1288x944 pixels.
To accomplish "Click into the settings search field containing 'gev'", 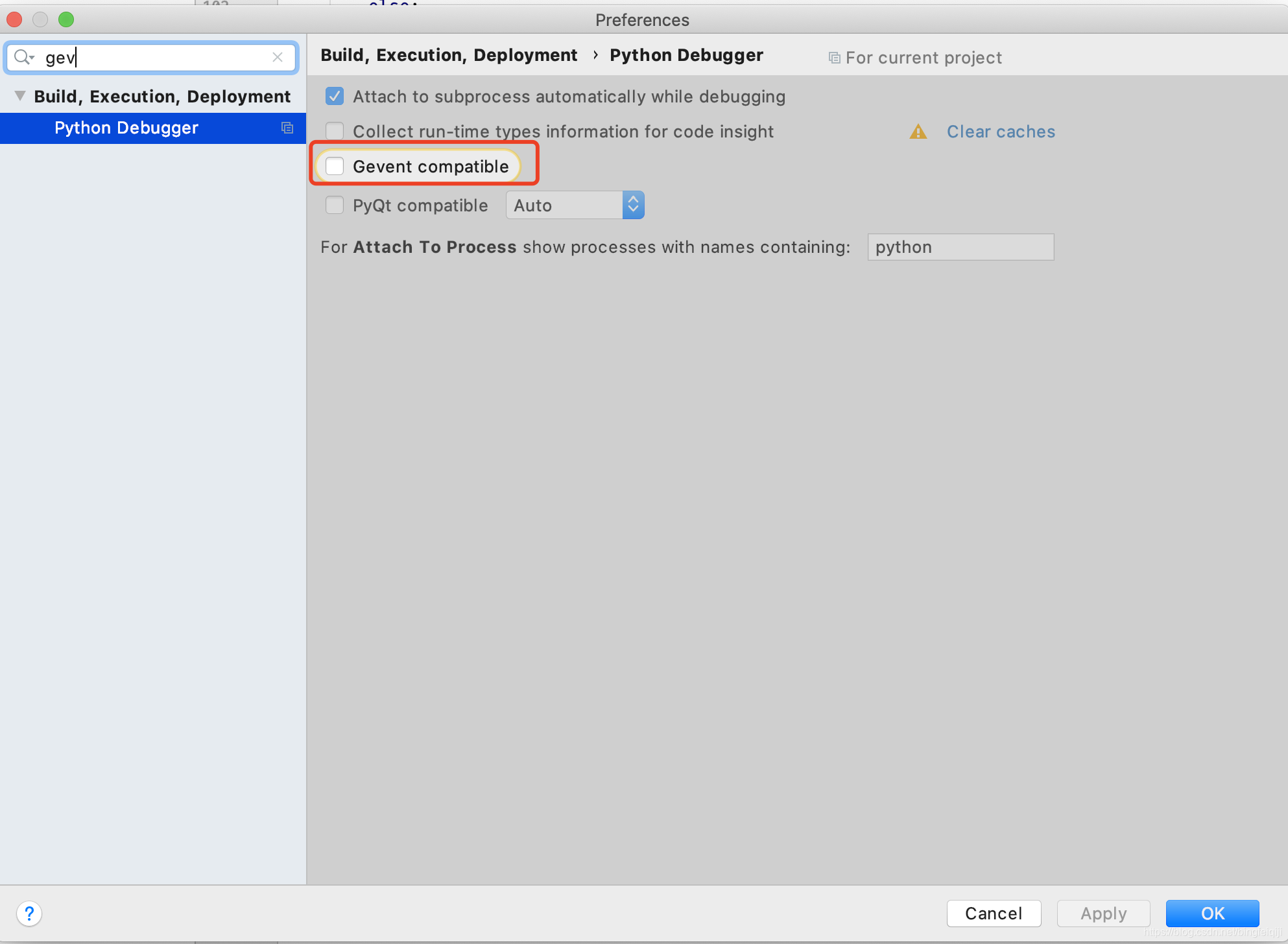I will coord(156,57).
